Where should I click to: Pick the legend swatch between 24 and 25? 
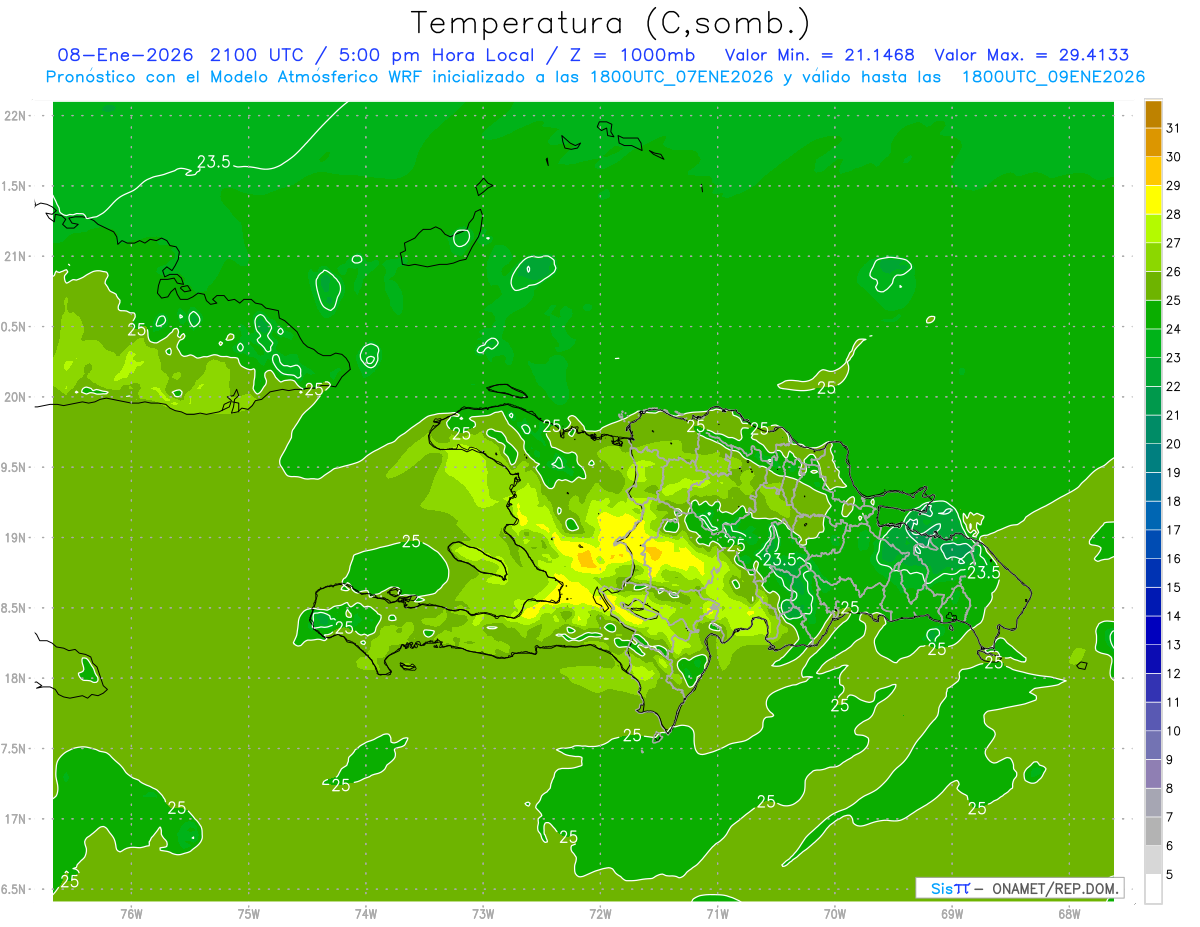tap(1153, 315)
